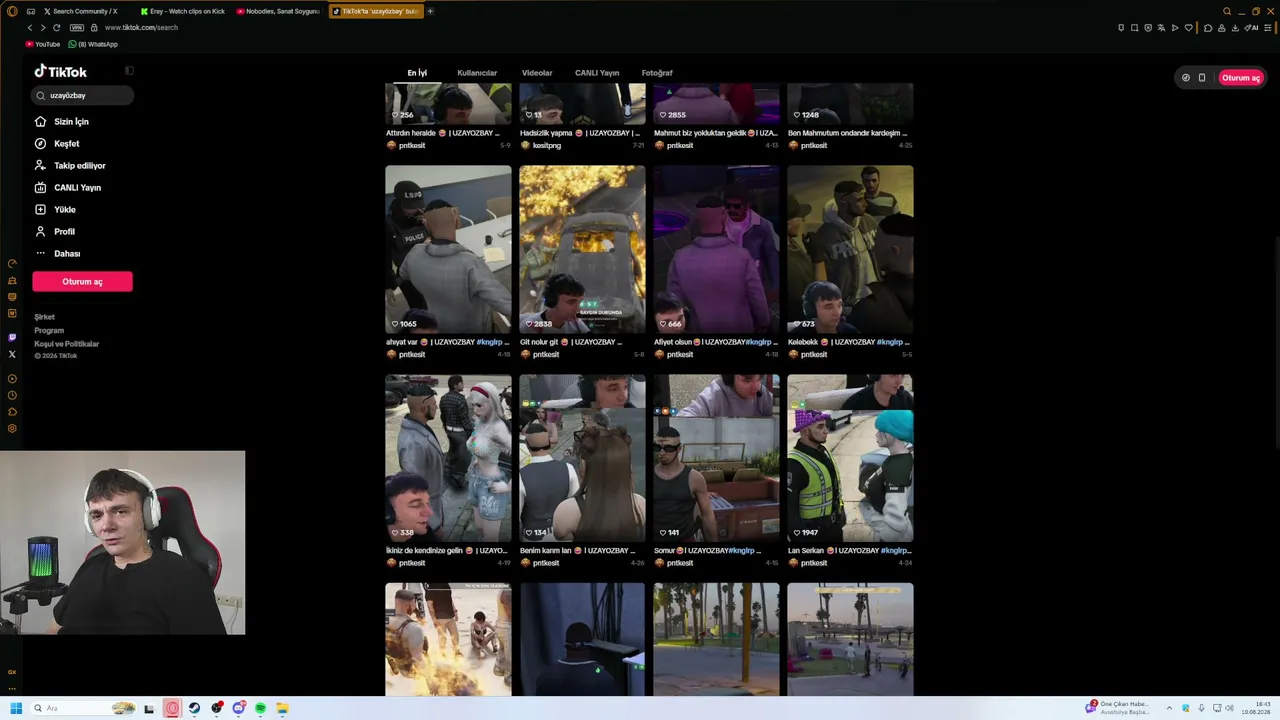Open the browser AI assistant icon
This screenshot has height=720, width=1280.
click(1252, 28)
